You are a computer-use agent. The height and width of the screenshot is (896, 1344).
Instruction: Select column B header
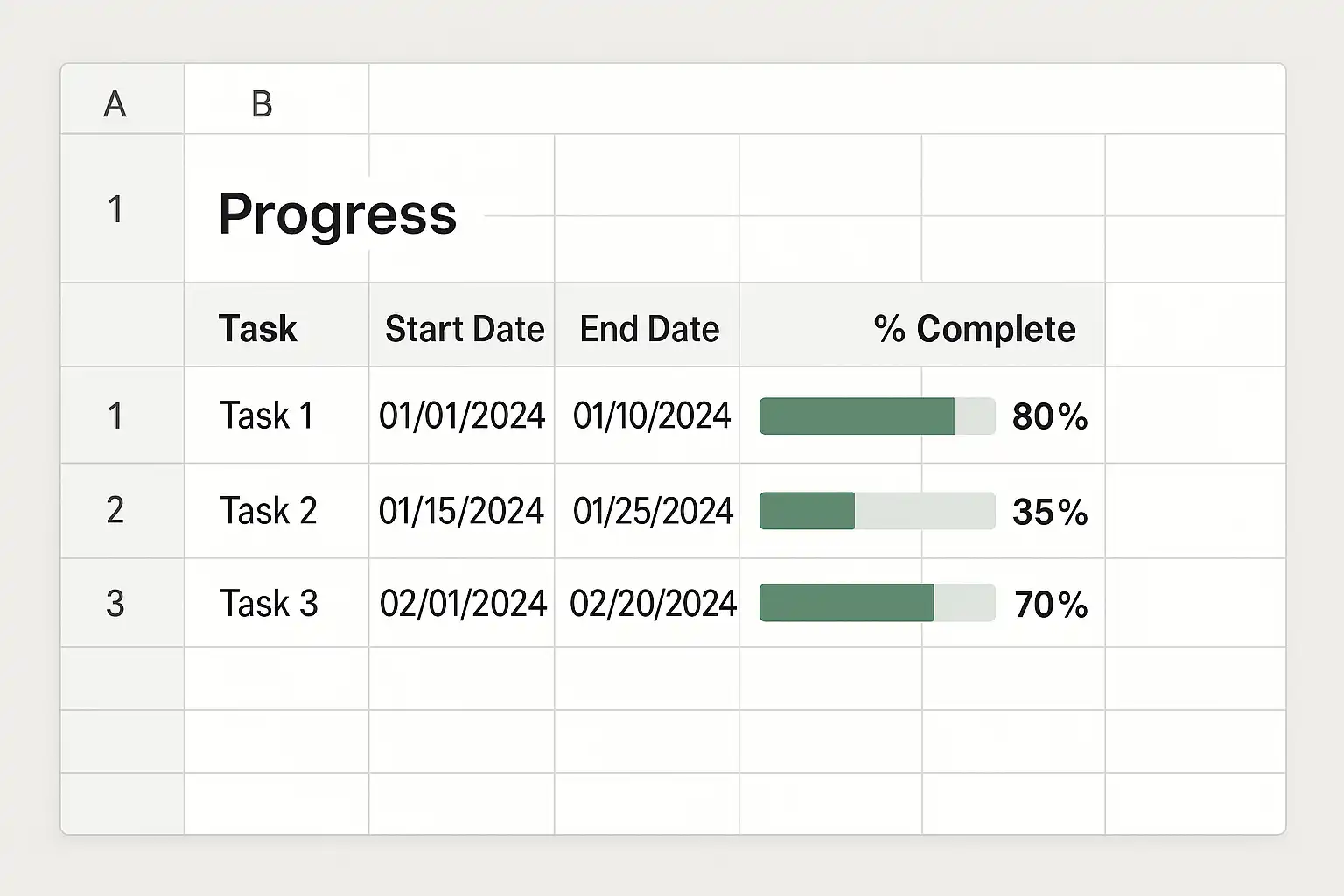coord(262,104)
